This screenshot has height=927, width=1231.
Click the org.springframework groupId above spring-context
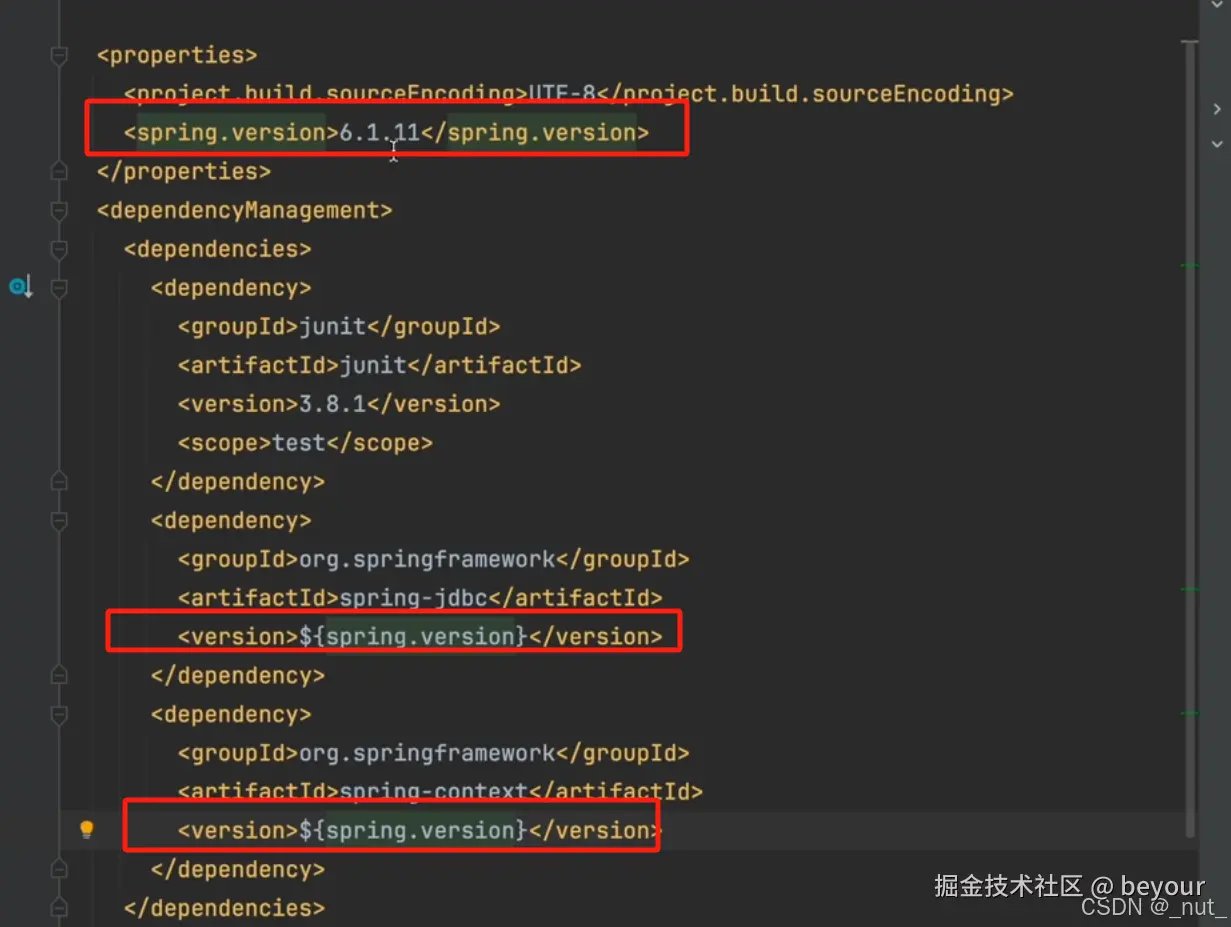coord(433,753)
